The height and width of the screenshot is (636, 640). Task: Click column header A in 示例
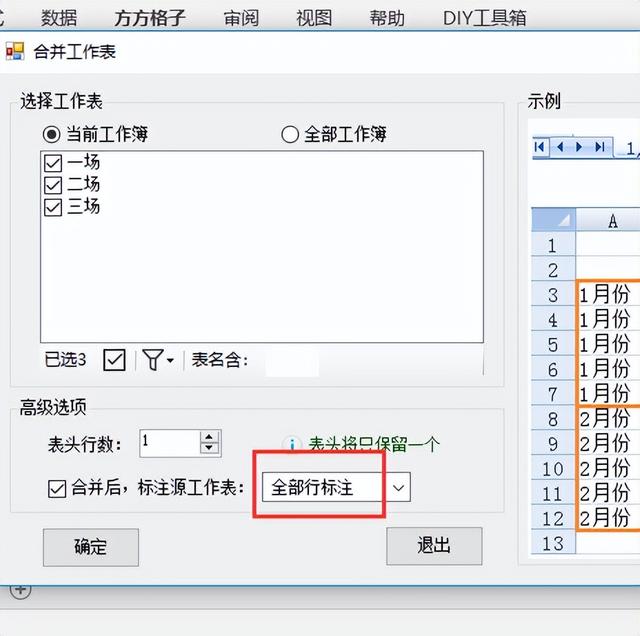click(x=608, y=220)
